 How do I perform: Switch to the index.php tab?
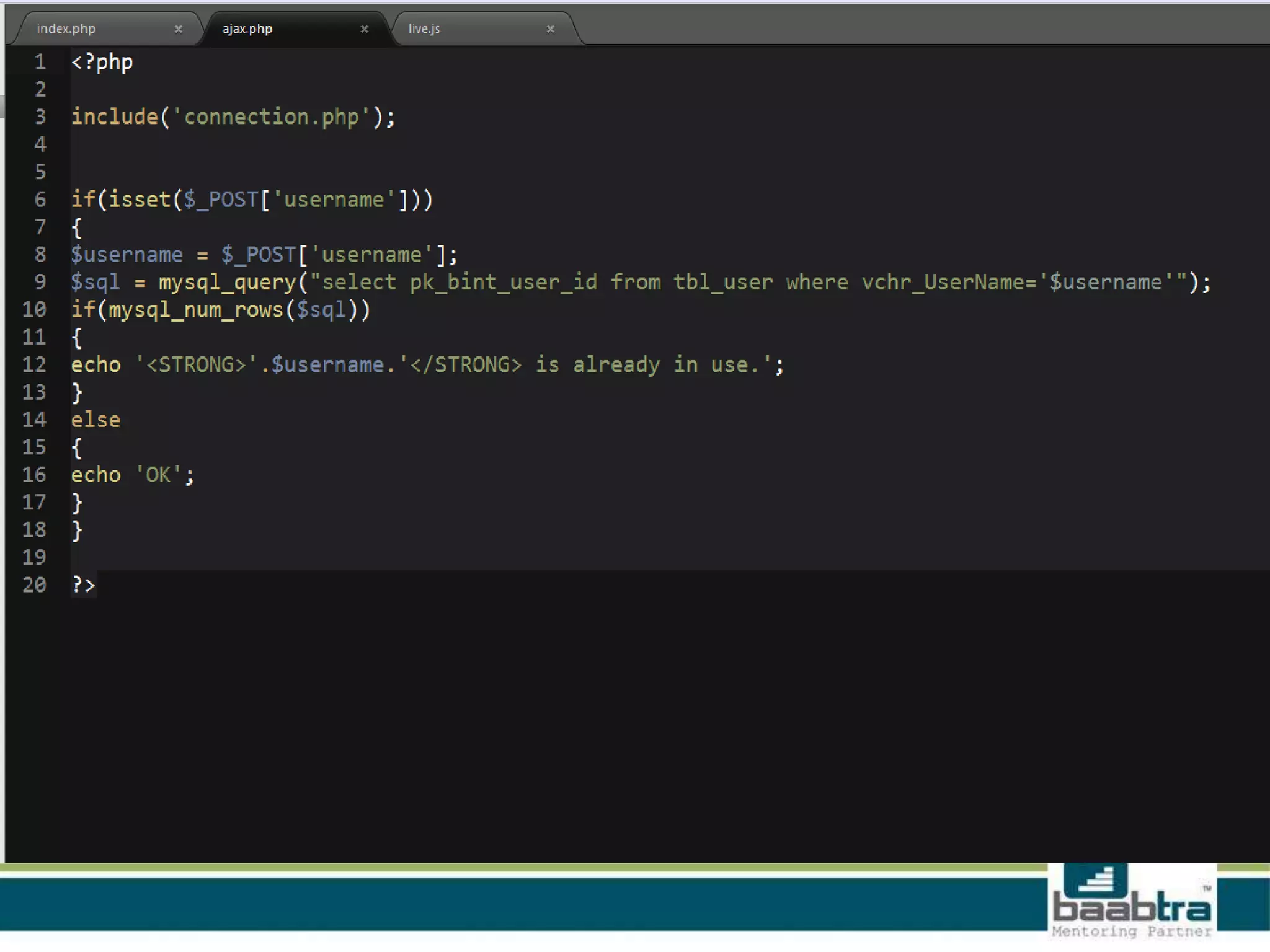[66, 29]
